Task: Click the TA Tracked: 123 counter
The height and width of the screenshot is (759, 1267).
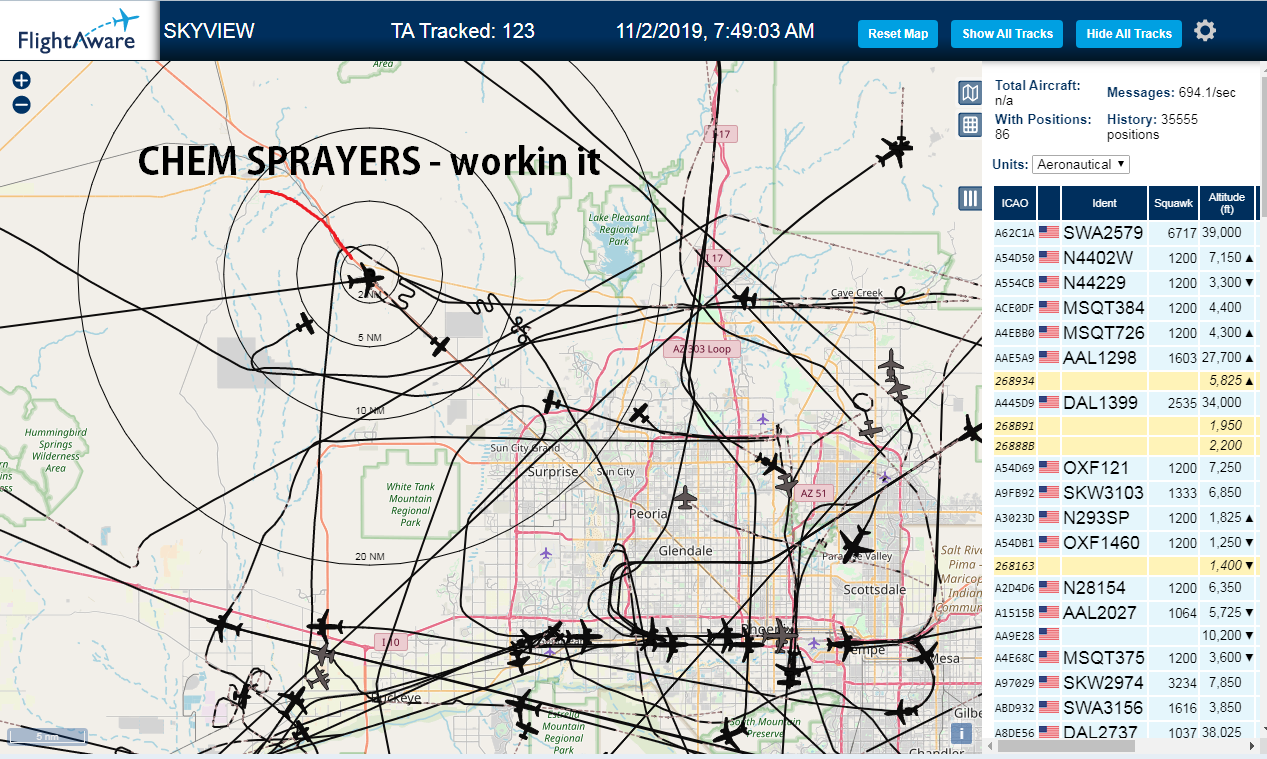Action: point(463,31)
